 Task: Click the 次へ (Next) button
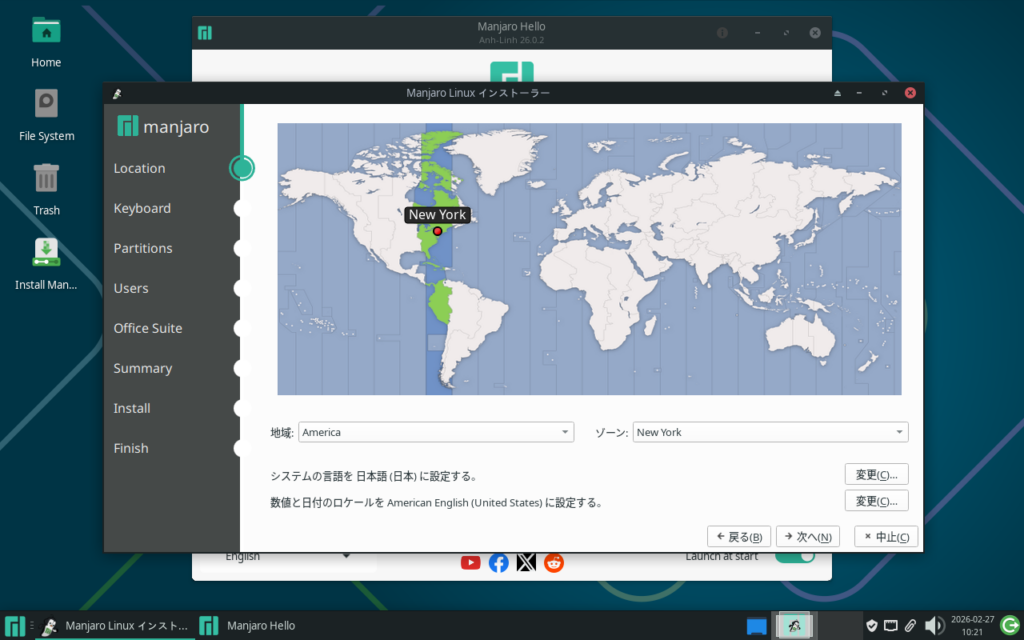808,536
